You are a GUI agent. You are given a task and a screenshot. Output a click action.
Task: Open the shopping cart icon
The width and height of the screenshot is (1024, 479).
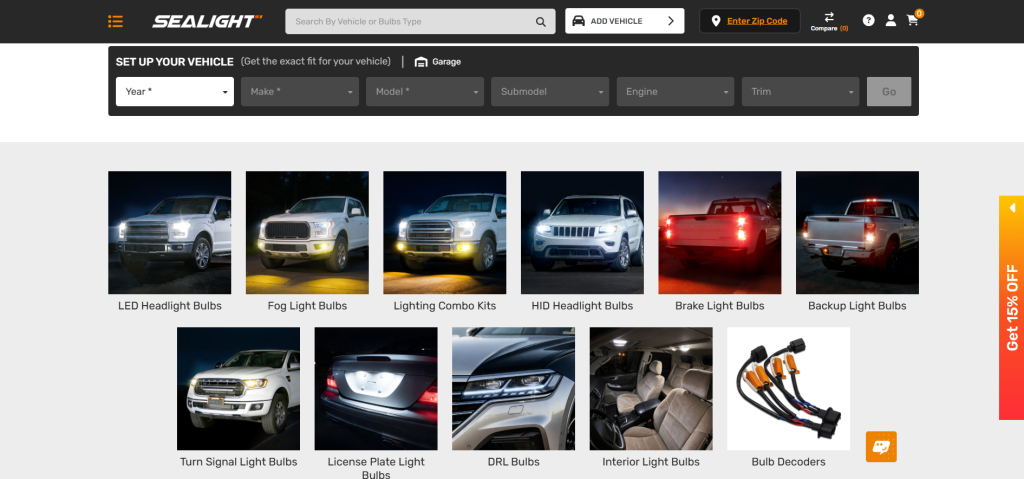pyautogui.click(x=912, y=21)
